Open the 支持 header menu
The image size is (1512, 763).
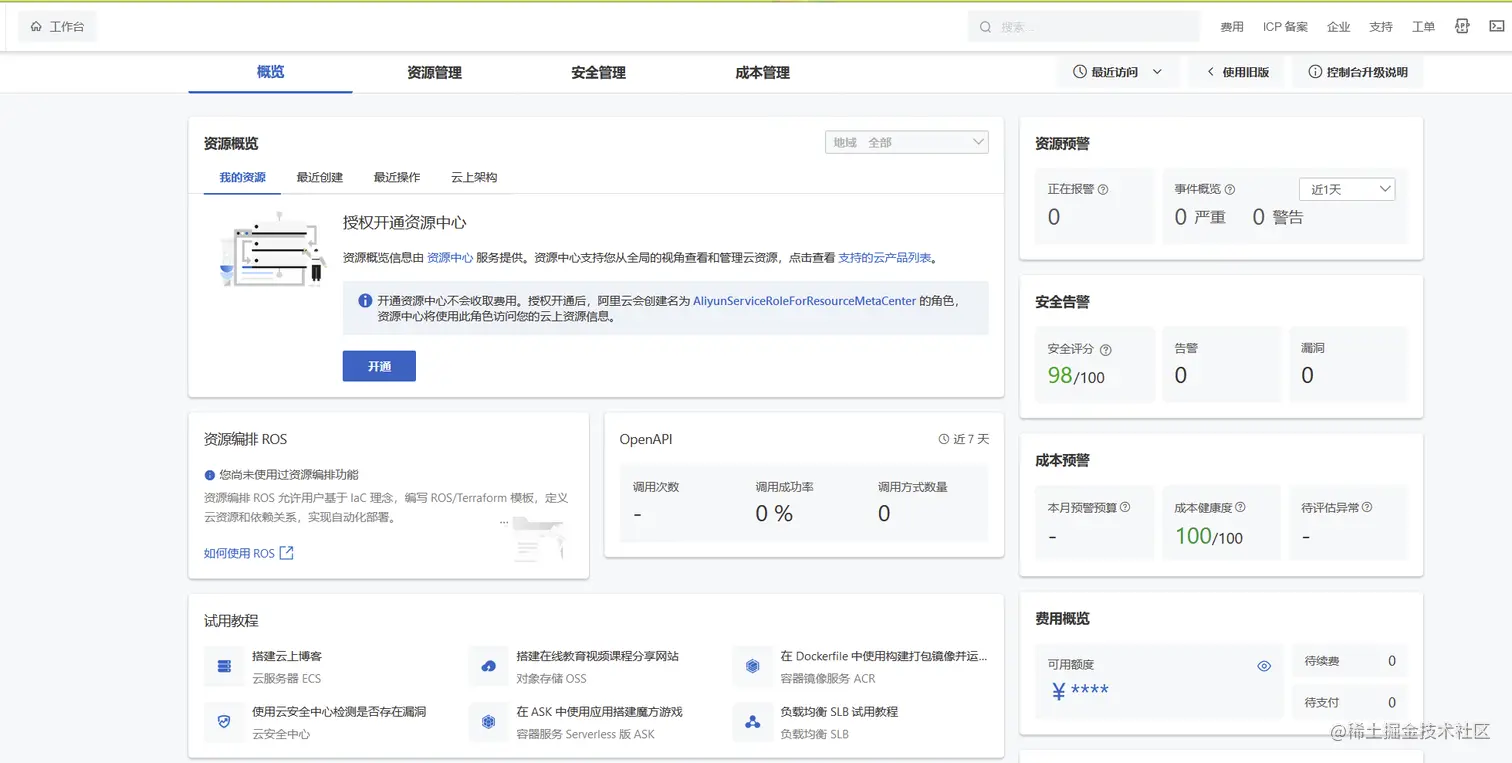pos(1381,27)
